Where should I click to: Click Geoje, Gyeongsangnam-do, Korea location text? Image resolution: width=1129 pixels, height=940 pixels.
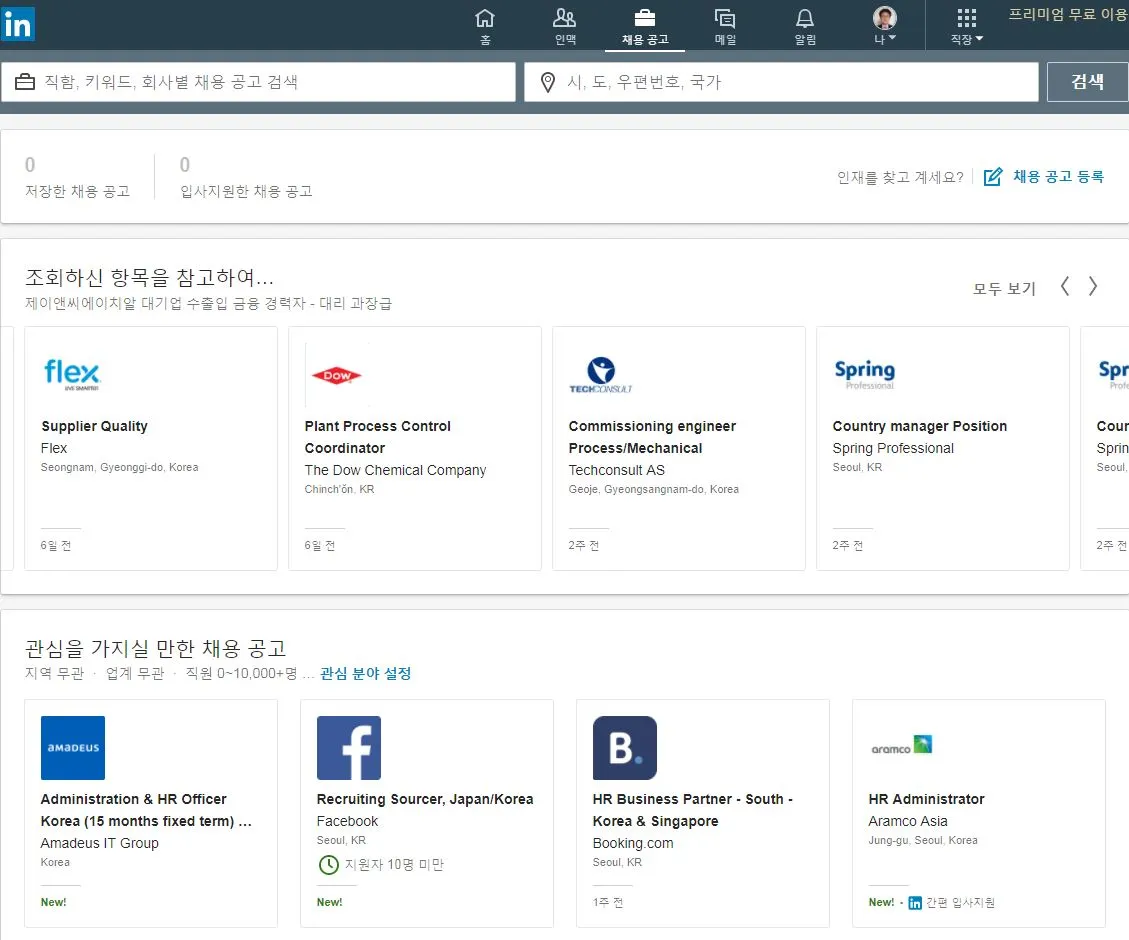click(x=654, y=489)
